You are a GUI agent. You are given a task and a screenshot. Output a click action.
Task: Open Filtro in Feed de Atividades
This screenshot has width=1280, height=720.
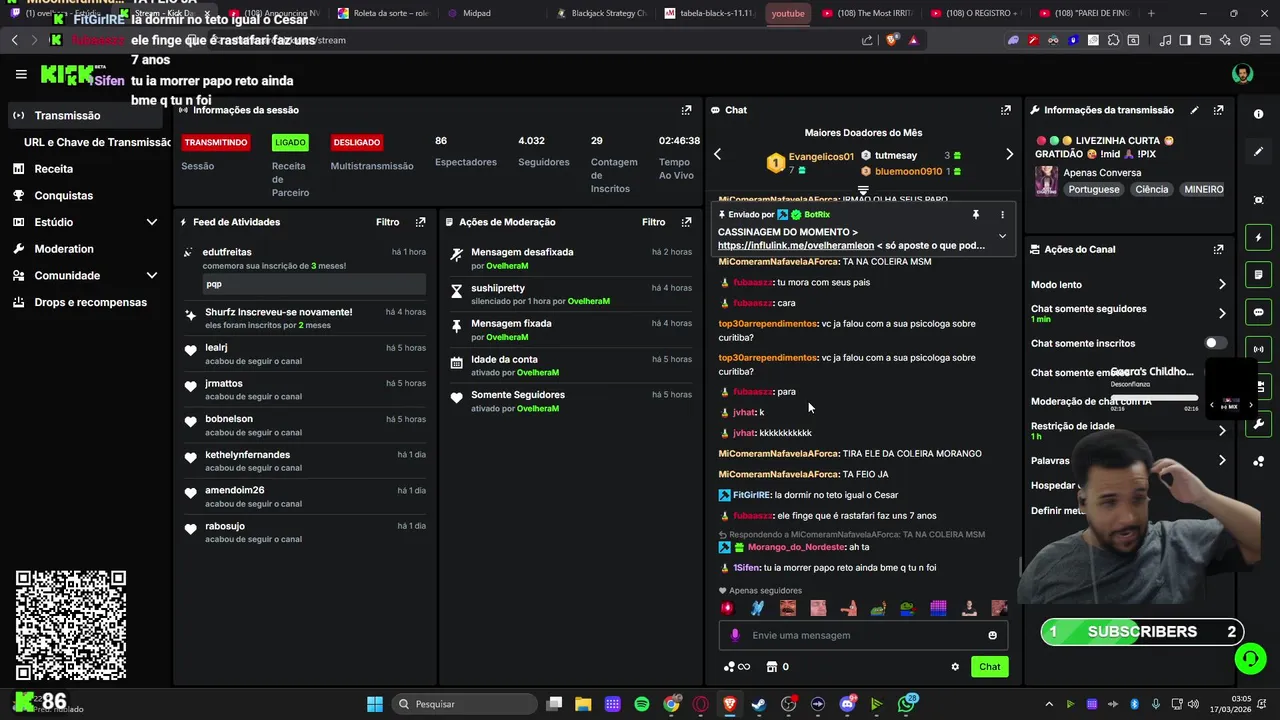pyautogui.click(x=387, y=222)
